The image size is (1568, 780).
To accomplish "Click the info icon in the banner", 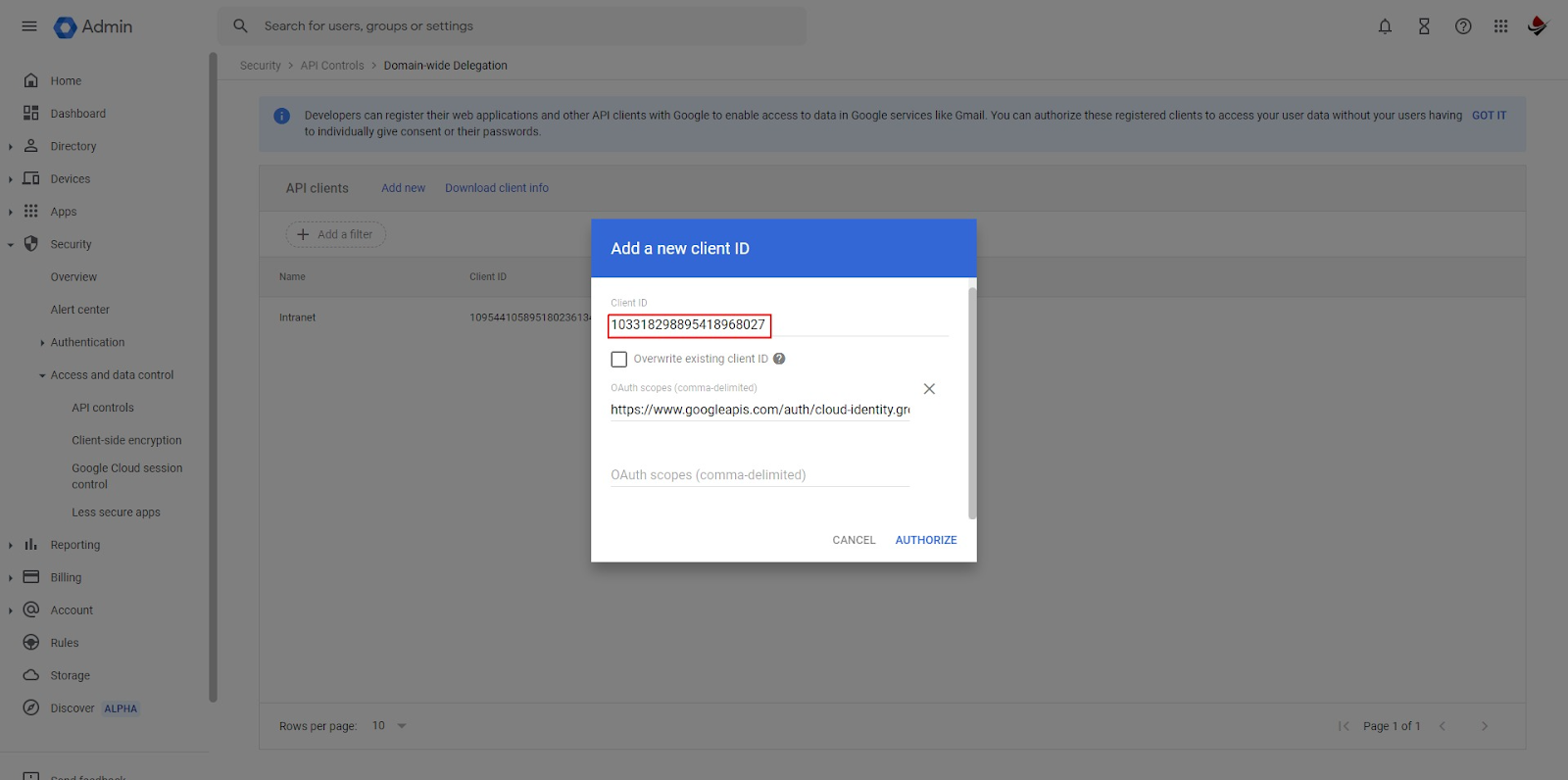I will (x=282, y=116).
